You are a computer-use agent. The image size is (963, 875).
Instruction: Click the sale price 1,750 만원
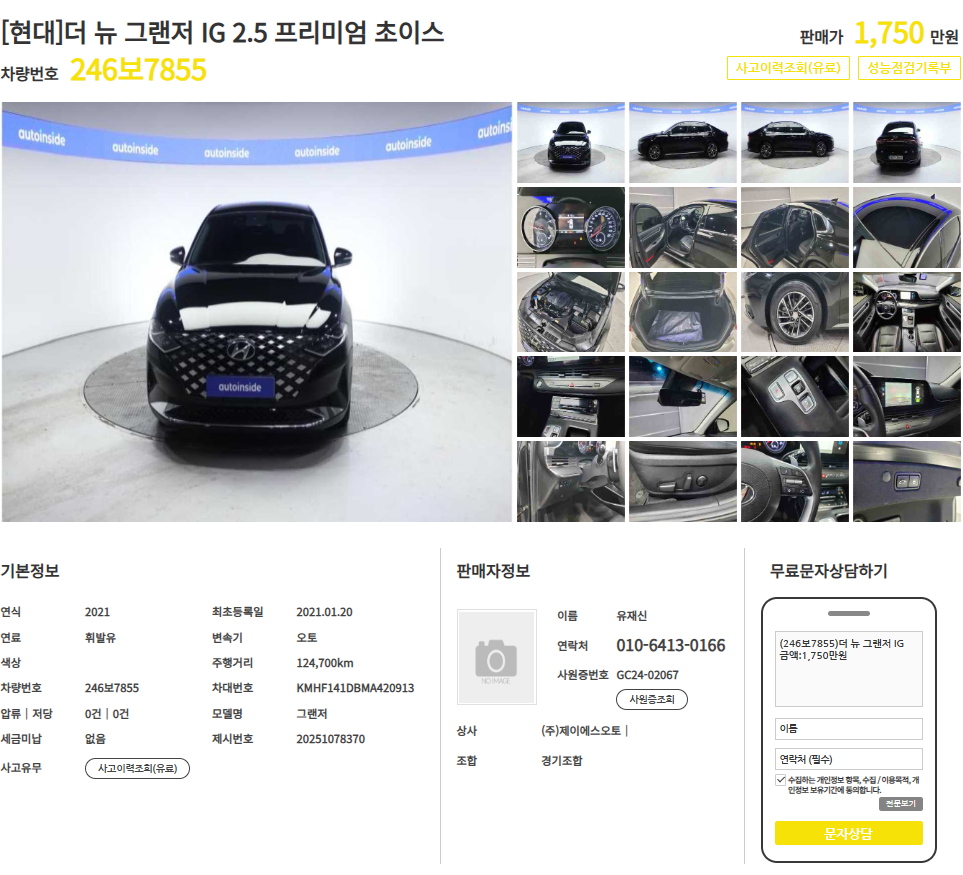point(906,34)
